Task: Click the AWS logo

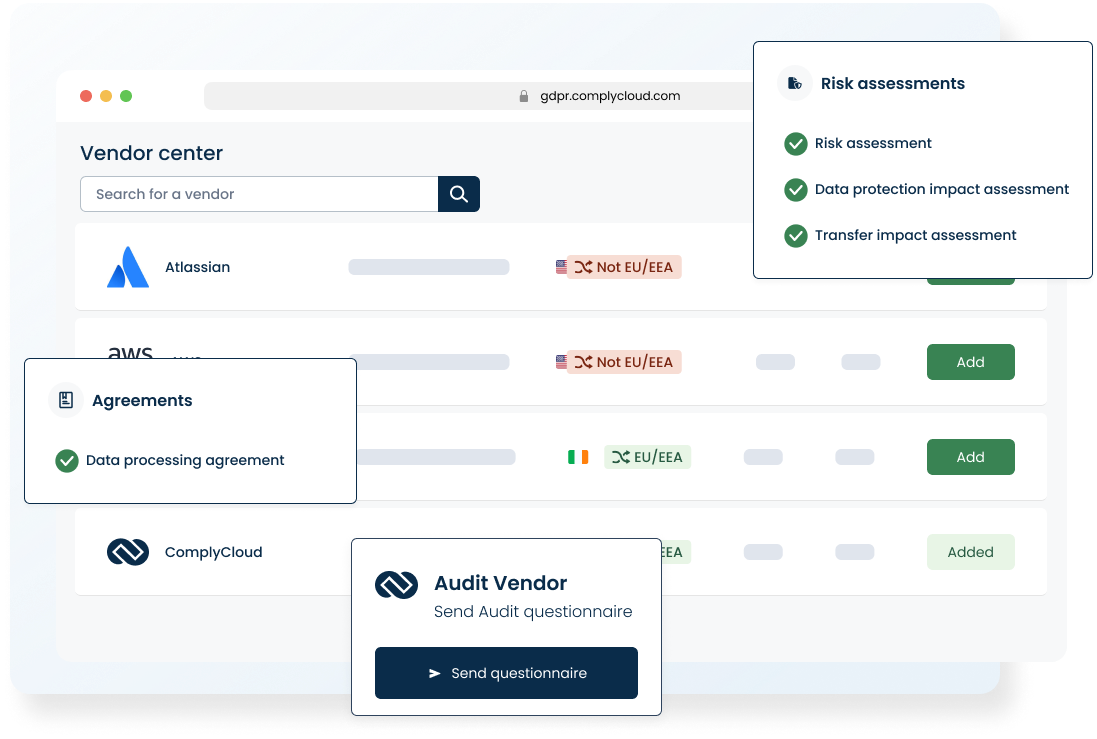Action: click(x=130, y=352)
